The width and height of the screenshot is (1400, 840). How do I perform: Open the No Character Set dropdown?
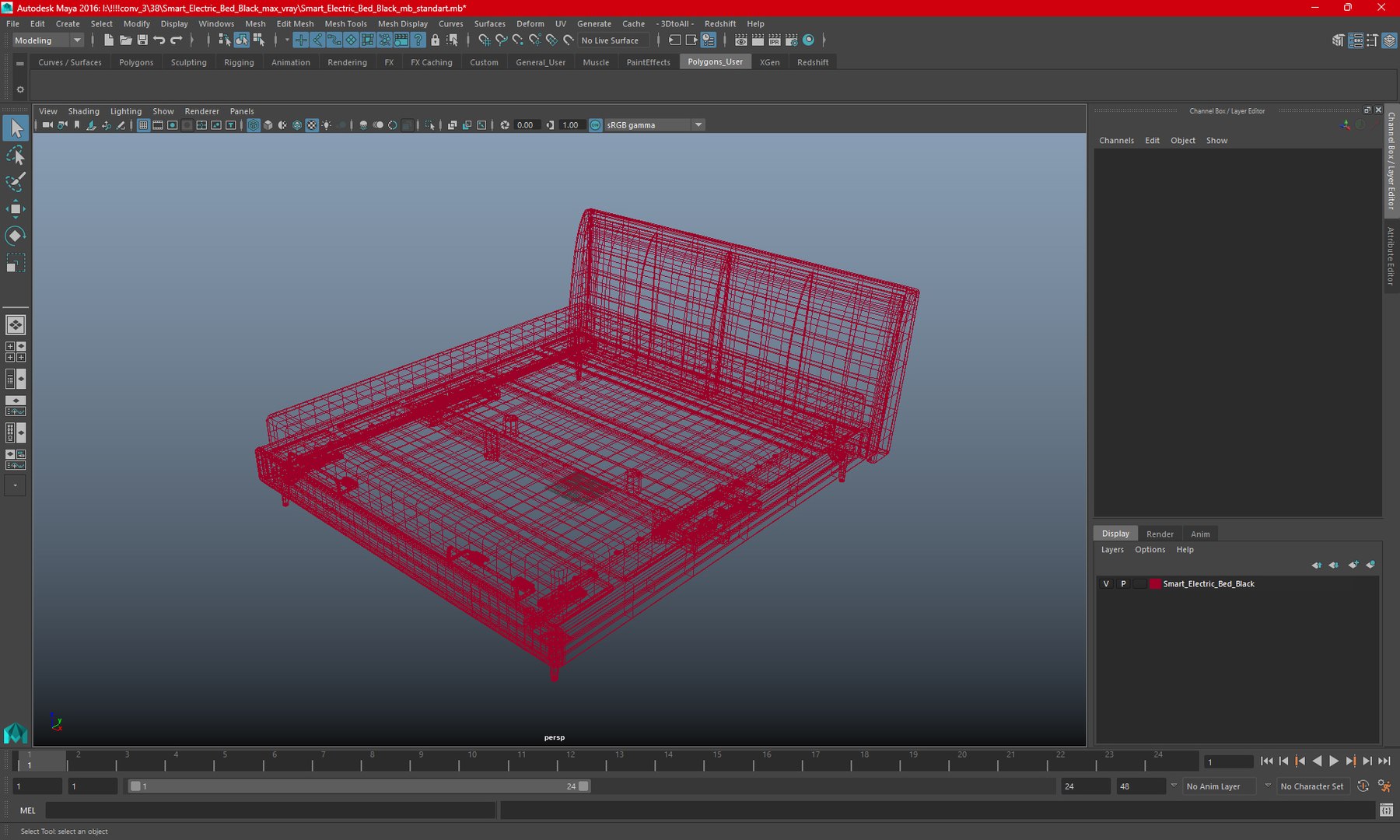[x=1311, y=786]
